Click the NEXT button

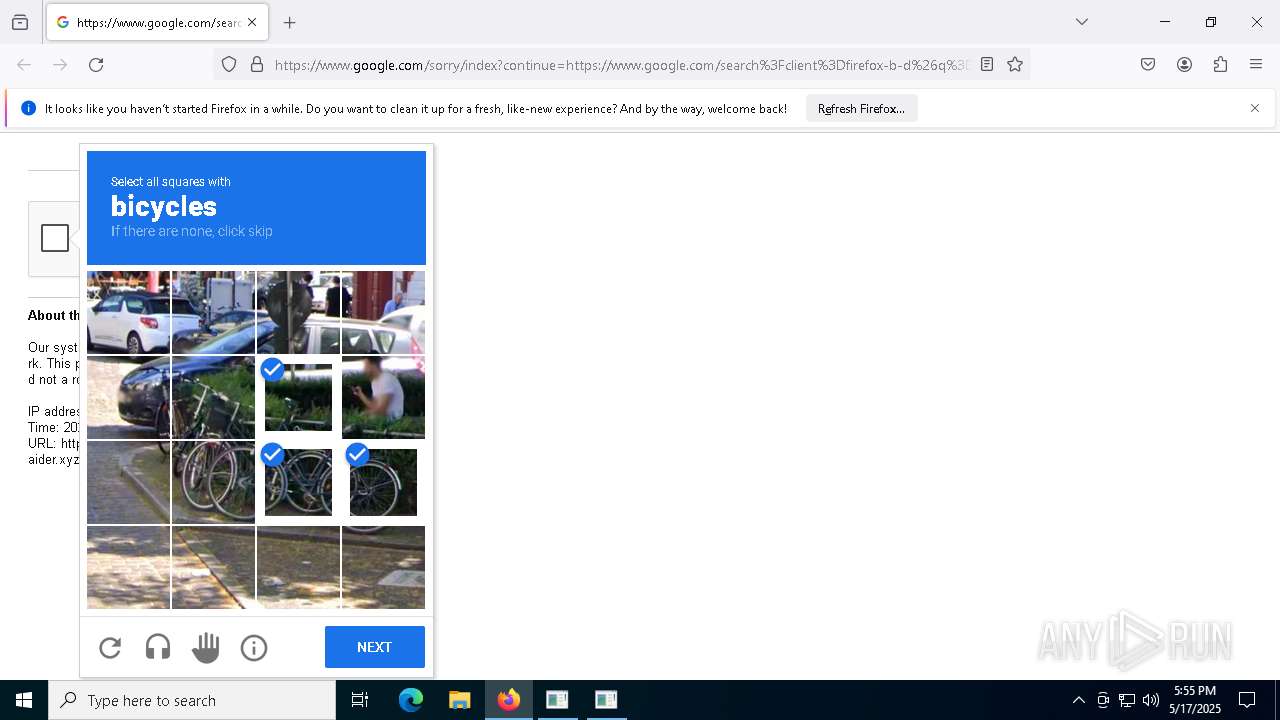[x=375, y=647]
